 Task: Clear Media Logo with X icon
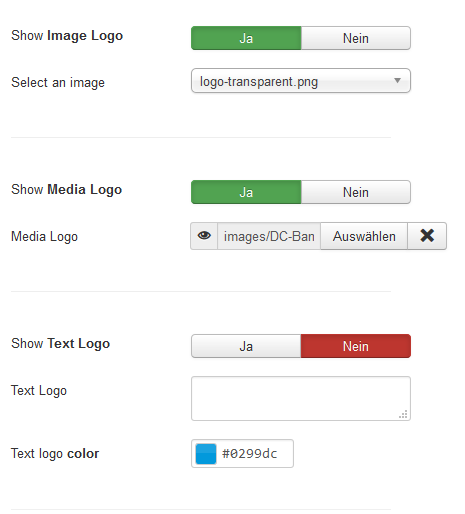tap(427, 236)
